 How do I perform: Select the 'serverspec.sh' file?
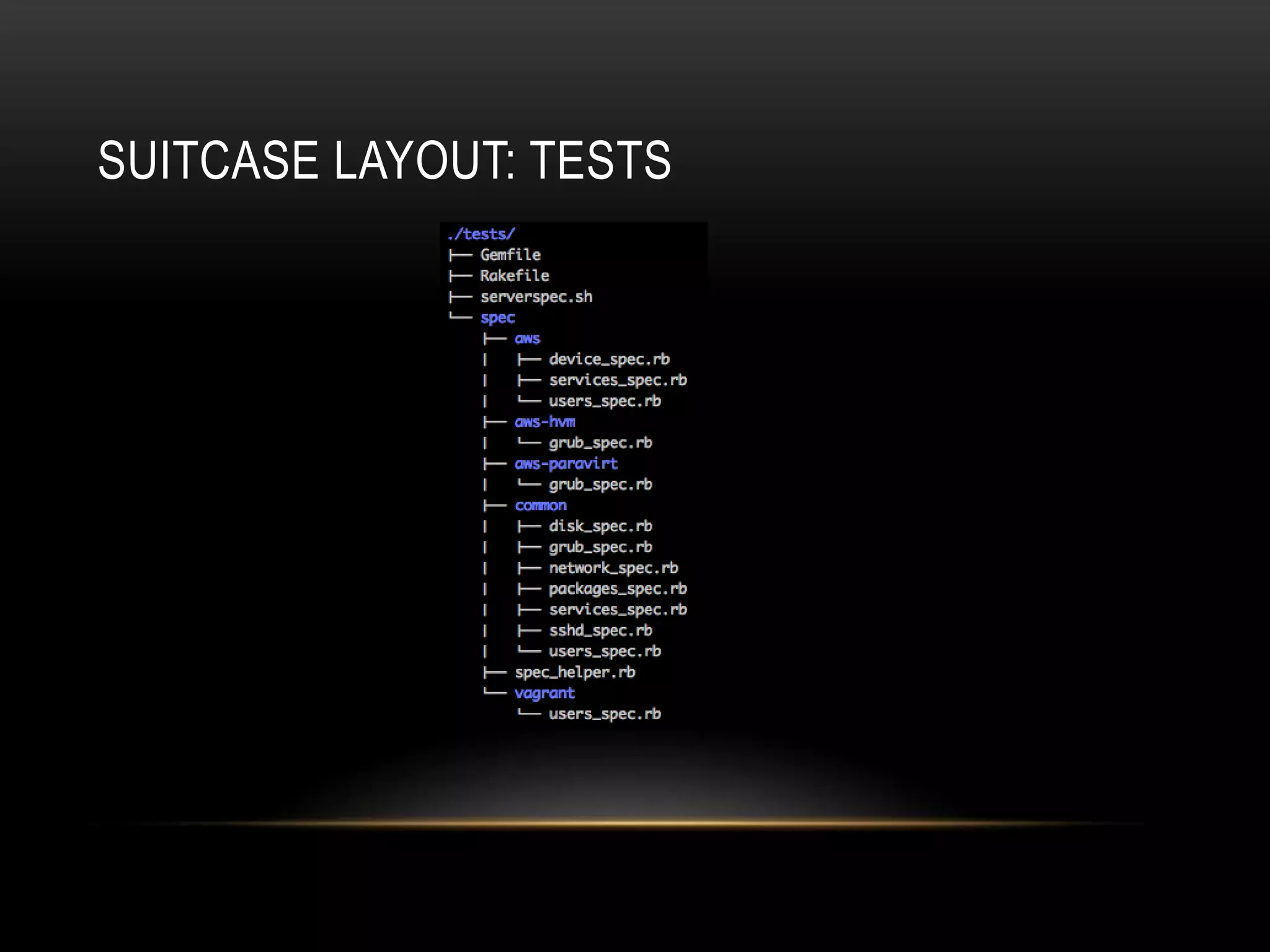(x=536, y=297)
